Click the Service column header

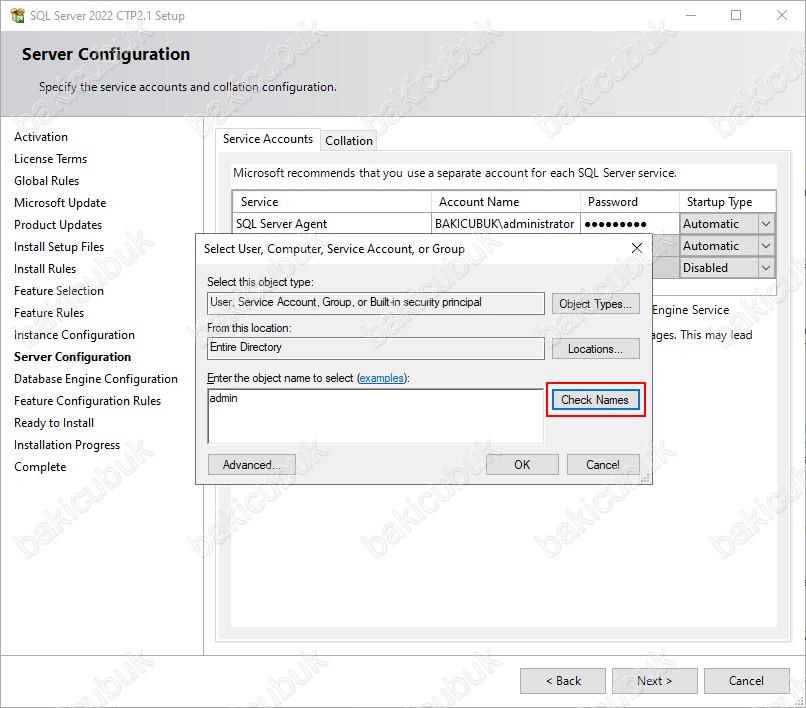coord(332,202)
